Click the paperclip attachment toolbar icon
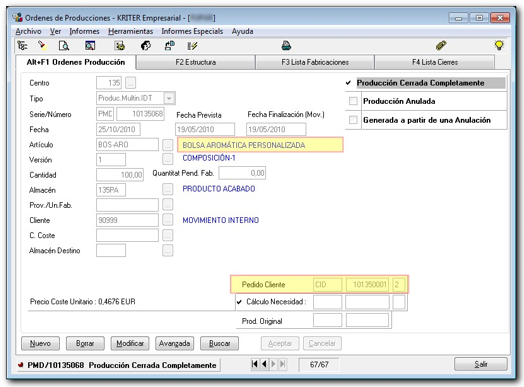Image resolution: width=524 pixels, height=387 pixels. 441,45
